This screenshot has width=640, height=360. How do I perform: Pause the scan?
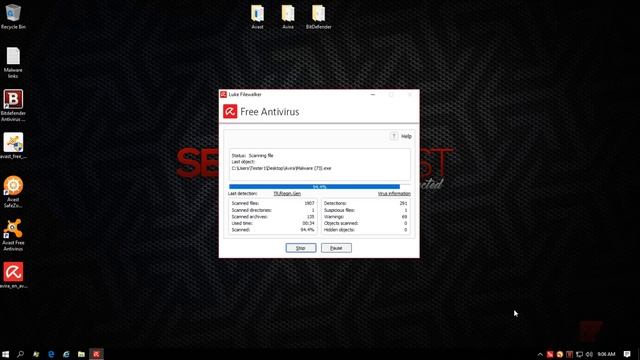[x=336, y=248]
